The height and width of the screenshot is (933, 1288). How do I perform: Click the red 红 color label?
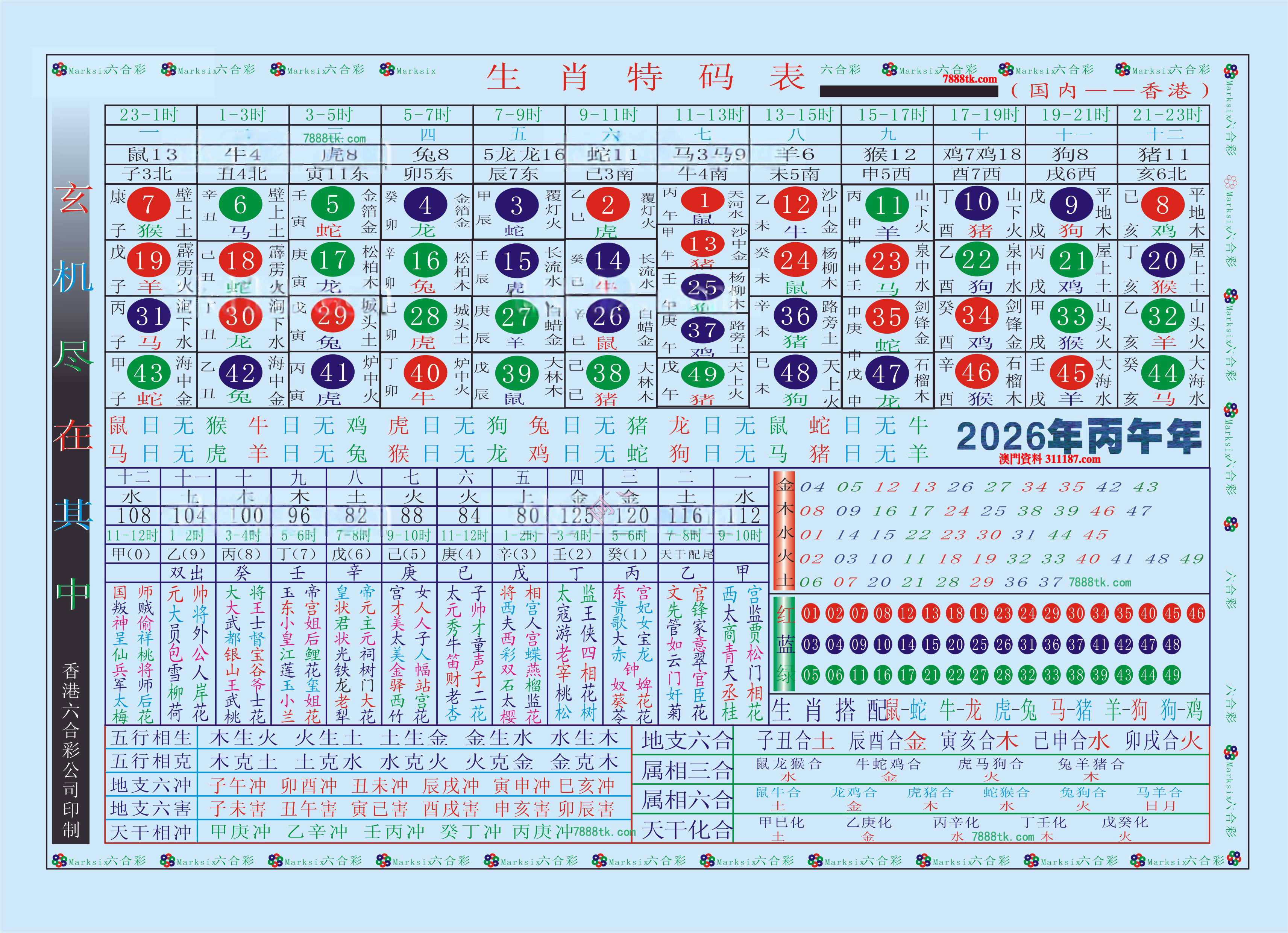point(786,614)
